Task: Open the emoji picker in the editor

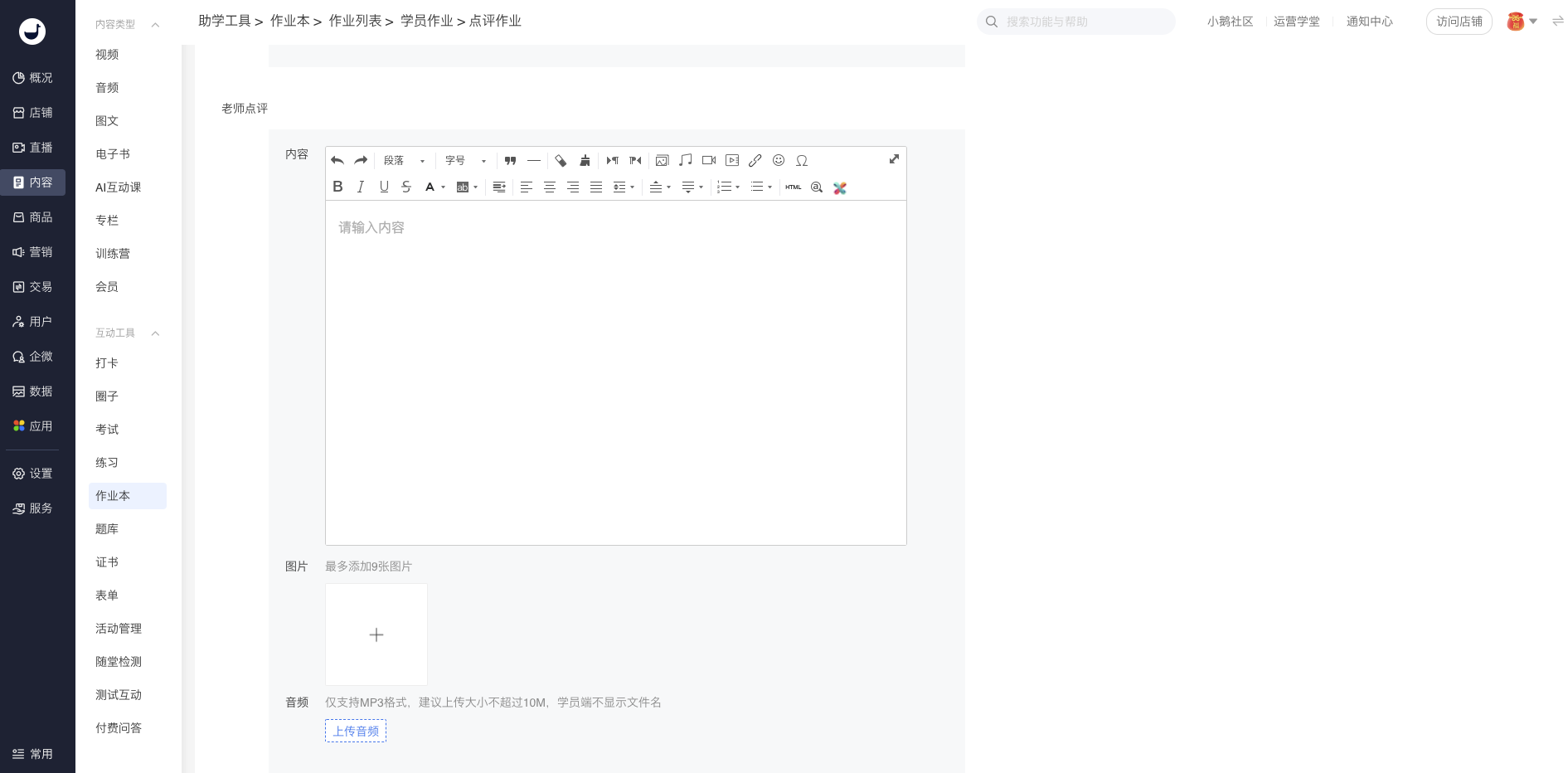Action: tap(779, 161)
